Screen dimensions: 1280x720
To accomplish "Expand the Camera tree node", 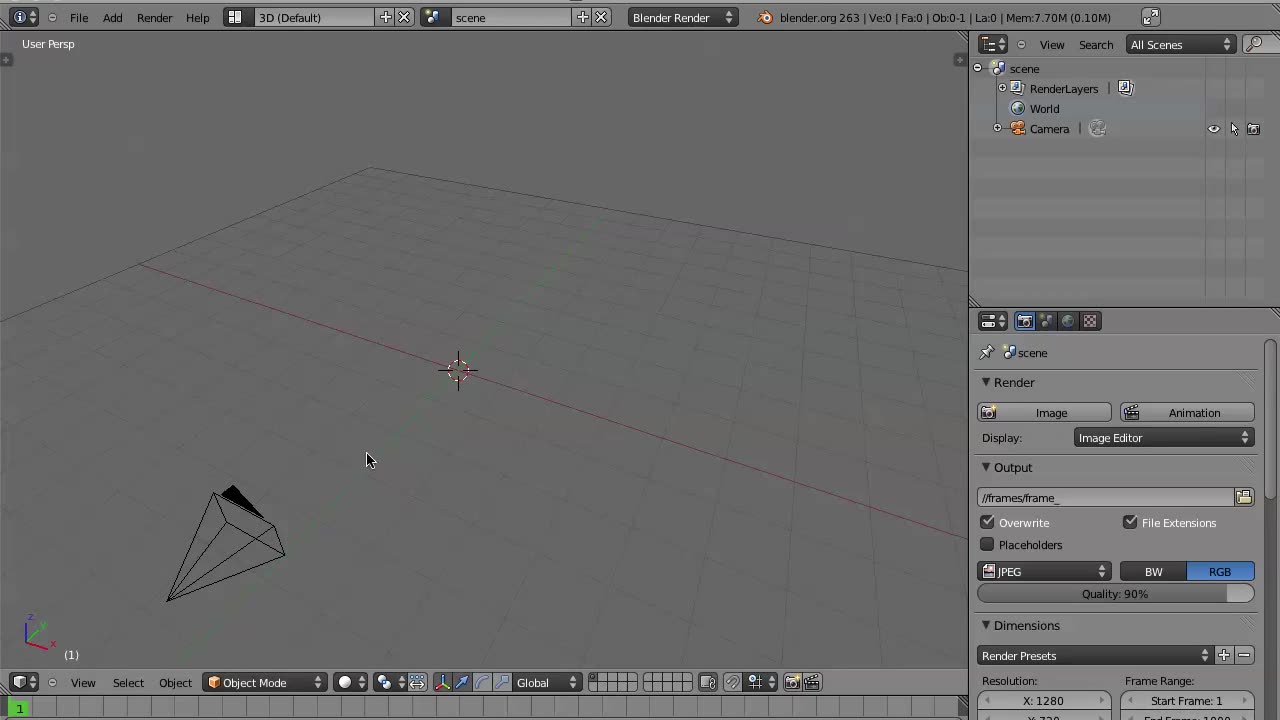I will [997, 128].
